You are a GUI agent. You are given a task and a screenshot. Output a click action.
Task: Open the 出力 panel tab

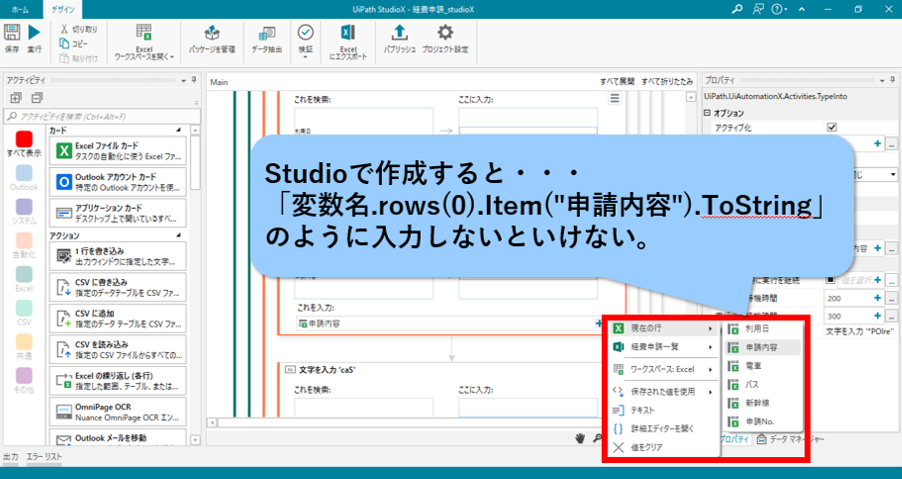pos(11,457)
